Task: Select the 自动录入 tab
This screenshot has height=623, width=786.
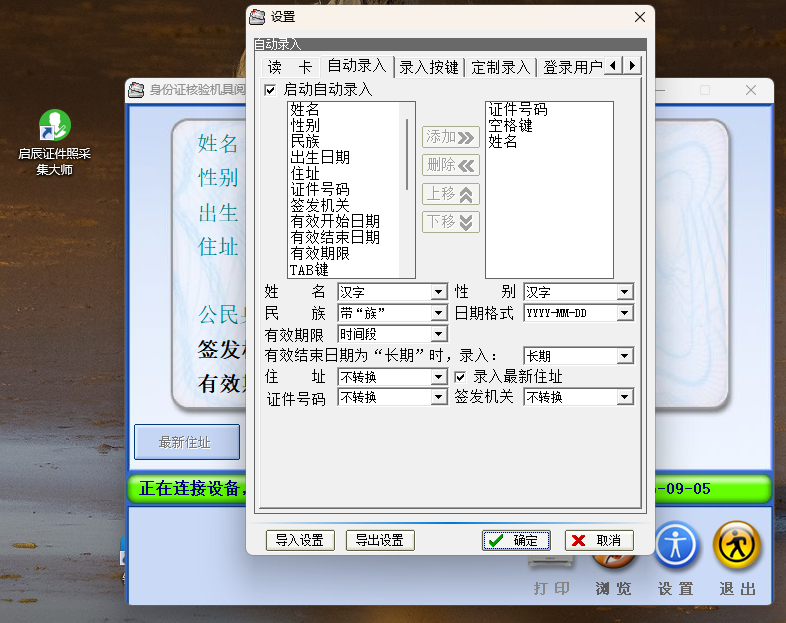Action: click(357, 66)
